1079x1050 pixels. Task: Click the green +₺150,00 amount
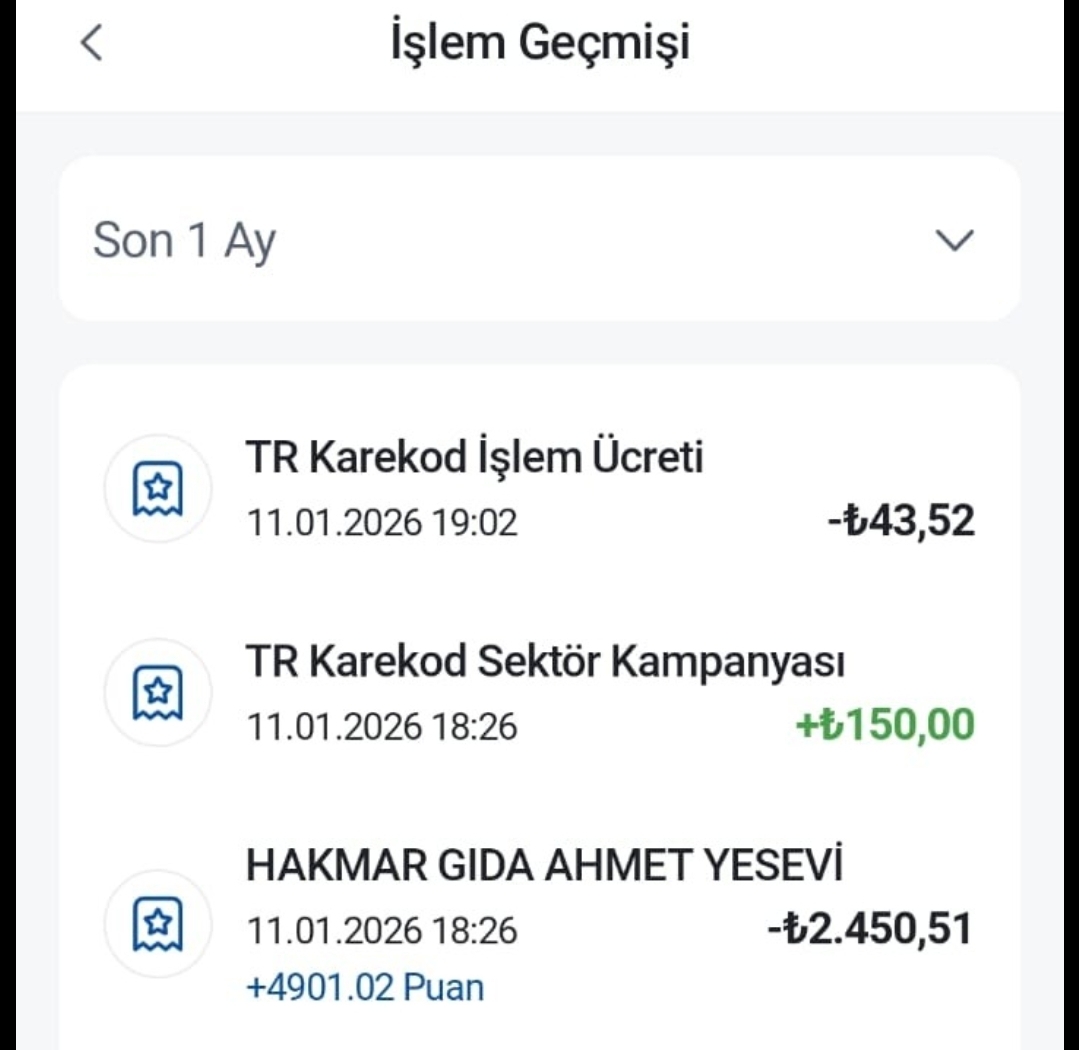coord(885,725)
